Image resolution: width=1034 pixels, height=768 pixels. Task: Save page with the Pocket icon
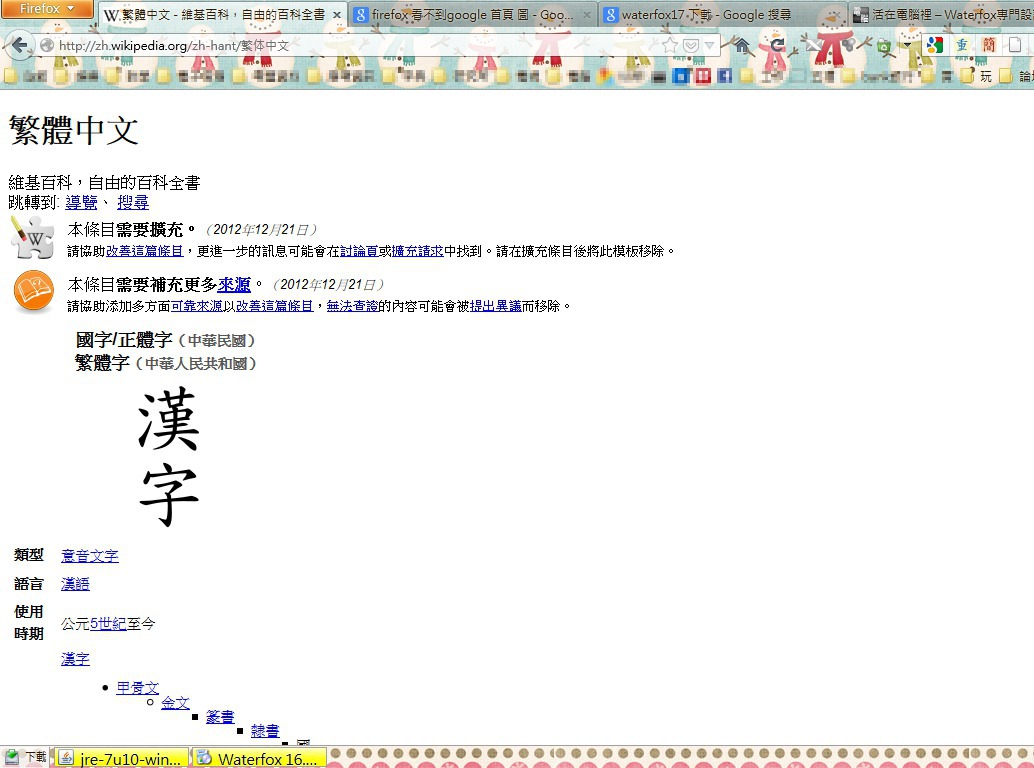690,45
